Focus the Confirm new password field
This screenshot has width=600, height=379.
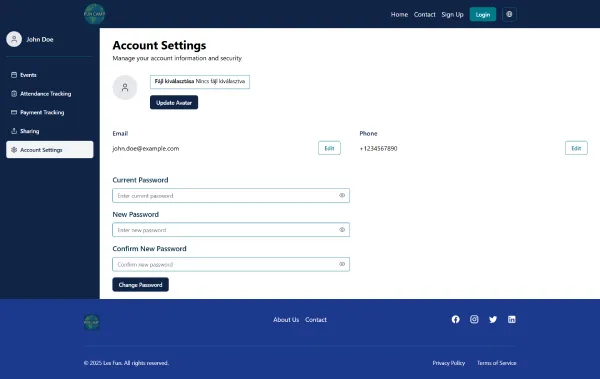coord(231,265)
